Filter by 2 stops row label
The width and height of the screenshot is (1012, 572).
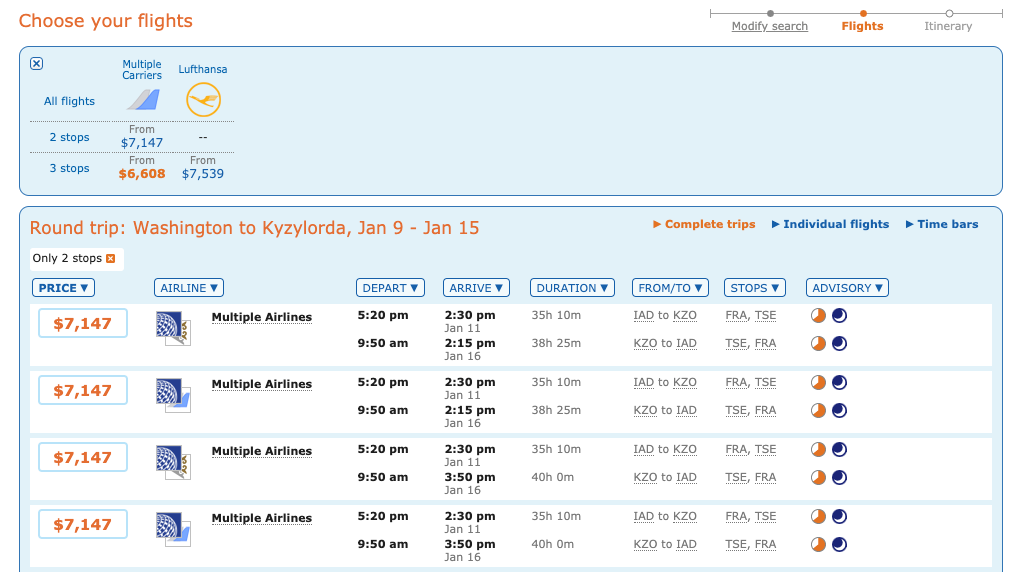(x=69, y=137)
